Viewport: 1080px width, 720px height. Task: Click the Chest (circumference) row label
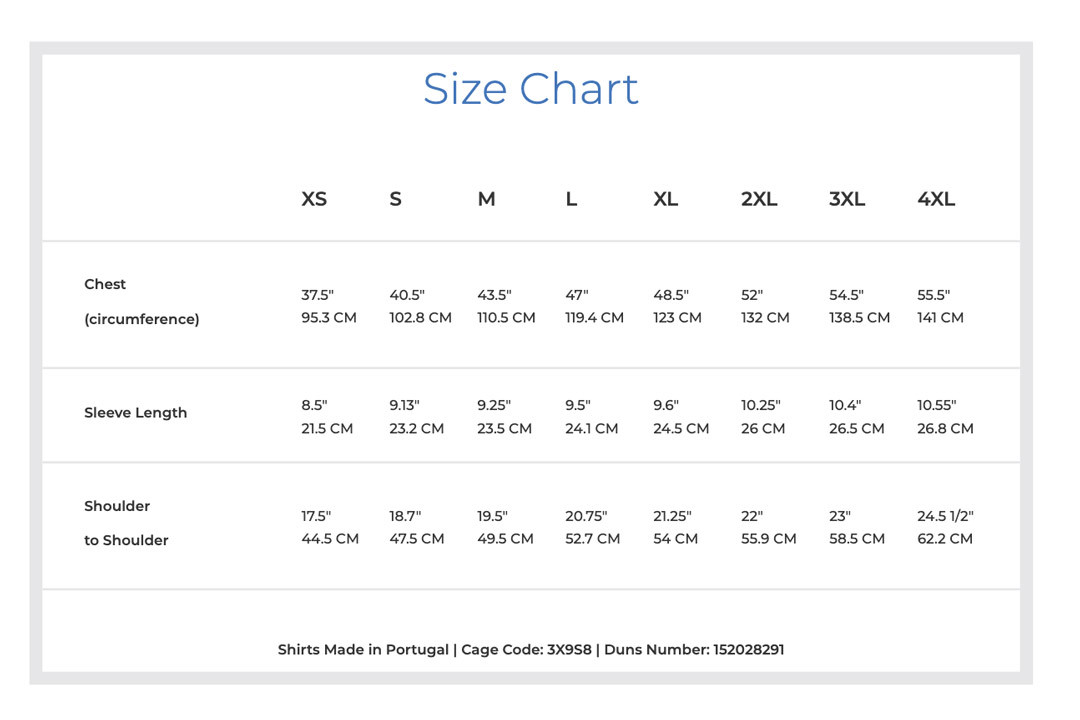click(142, 302)
